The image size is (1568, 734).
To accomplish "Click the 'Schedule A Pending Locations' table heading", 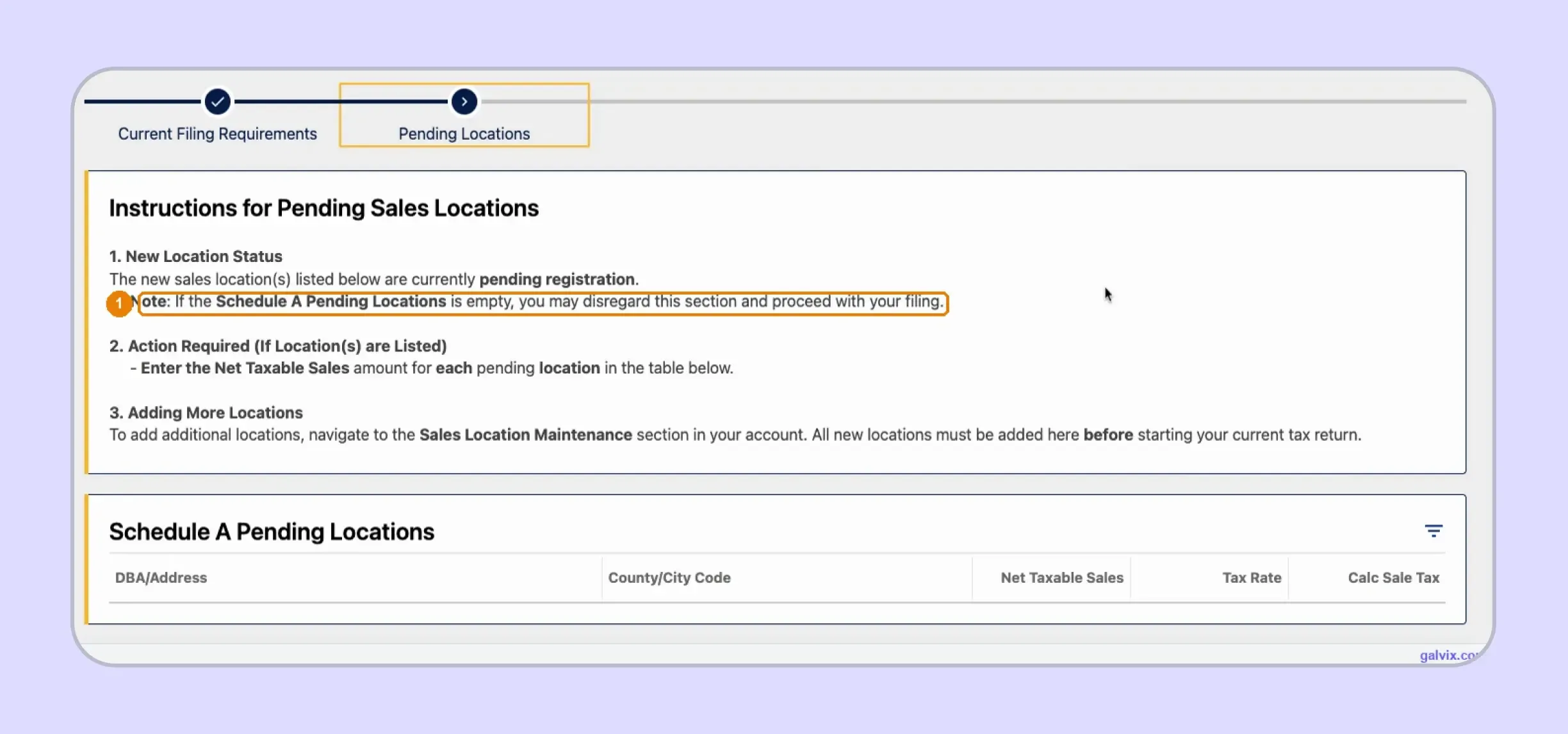I will click(x=272, y=532).
